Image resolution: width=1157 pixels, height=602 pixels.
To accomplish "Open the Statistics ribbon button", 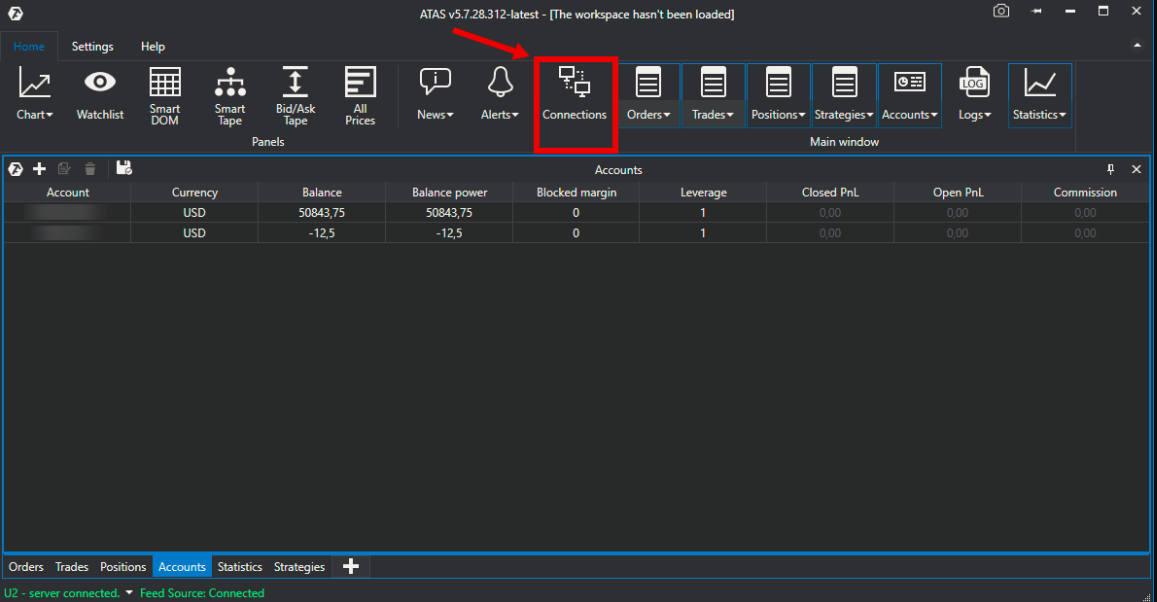I will coord(1039,94).
